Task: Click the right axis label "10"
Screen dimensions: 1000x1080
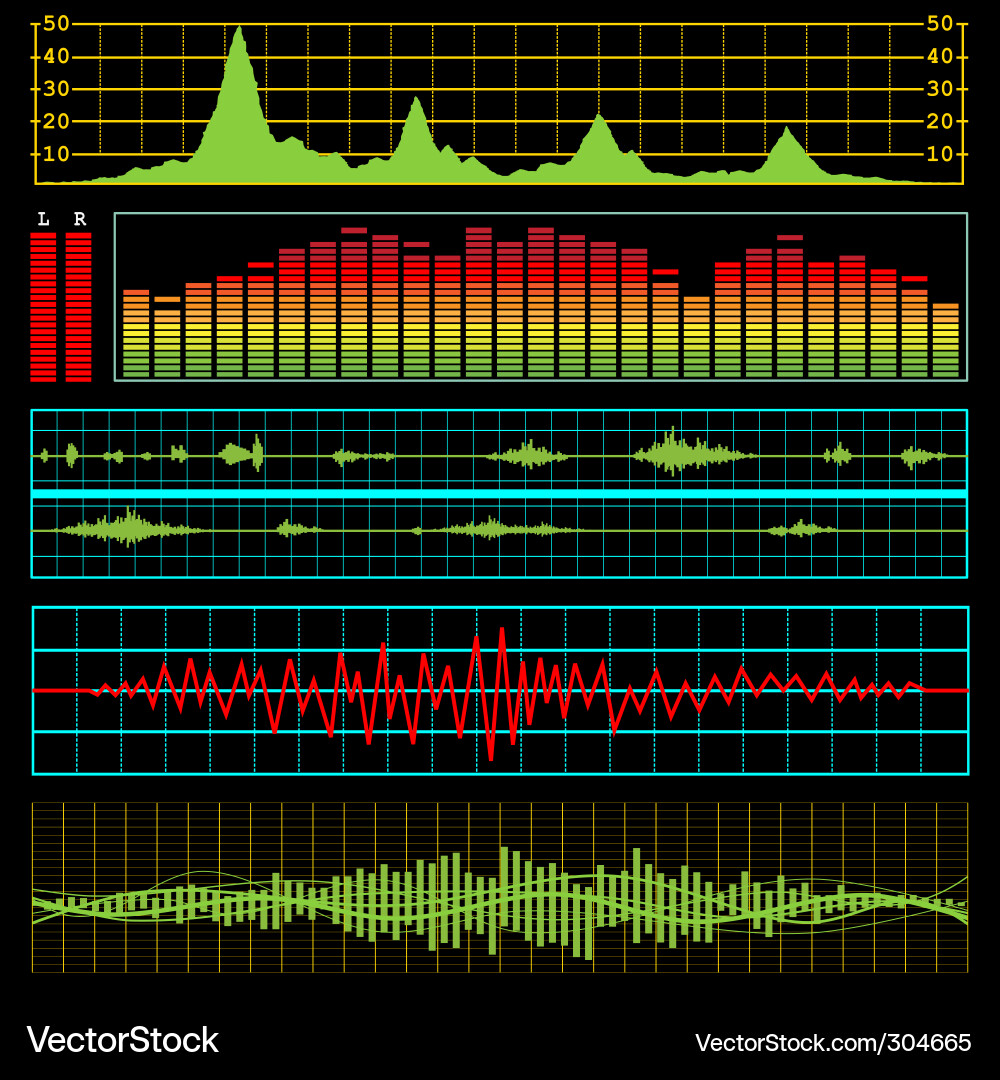Action: (x=940, y=154)
